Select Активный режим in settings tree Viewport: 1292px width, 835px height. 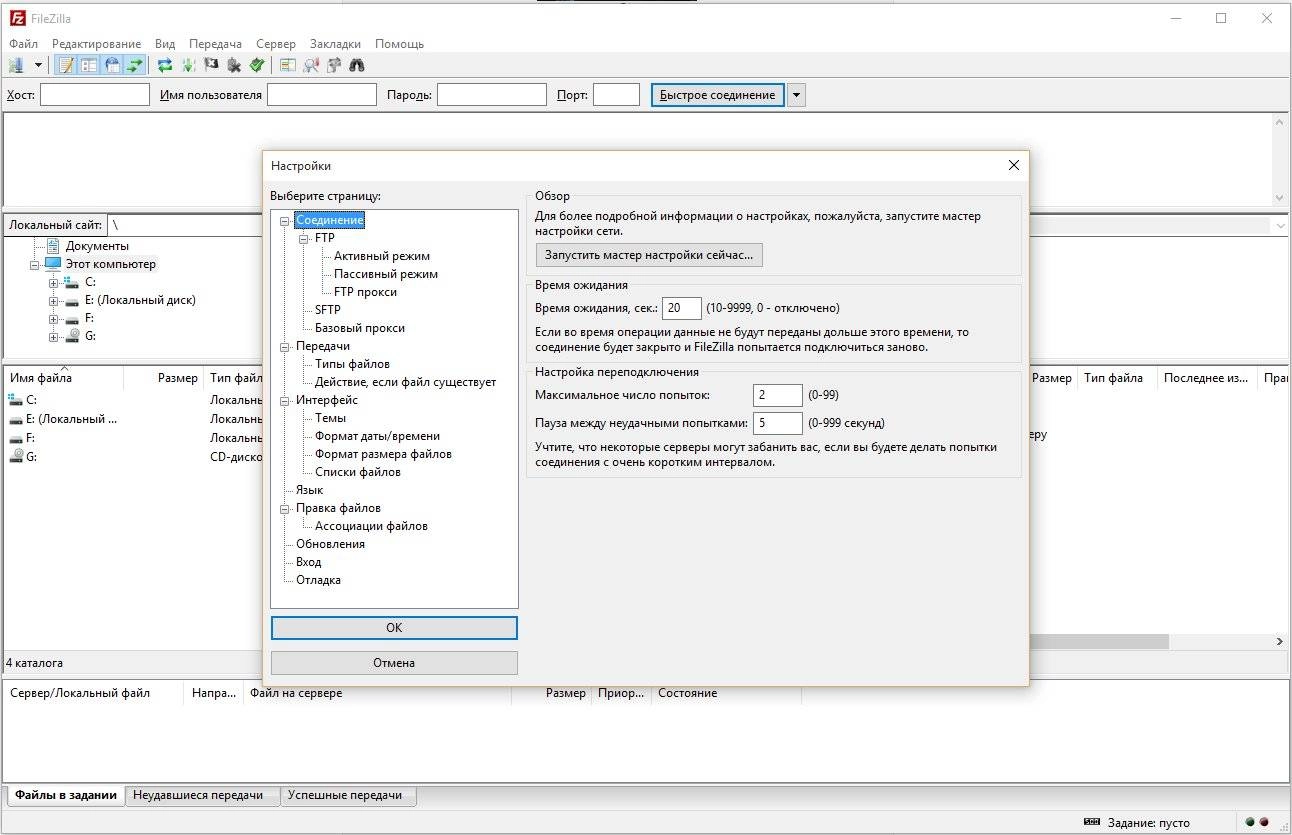click(x=382, y=256)
